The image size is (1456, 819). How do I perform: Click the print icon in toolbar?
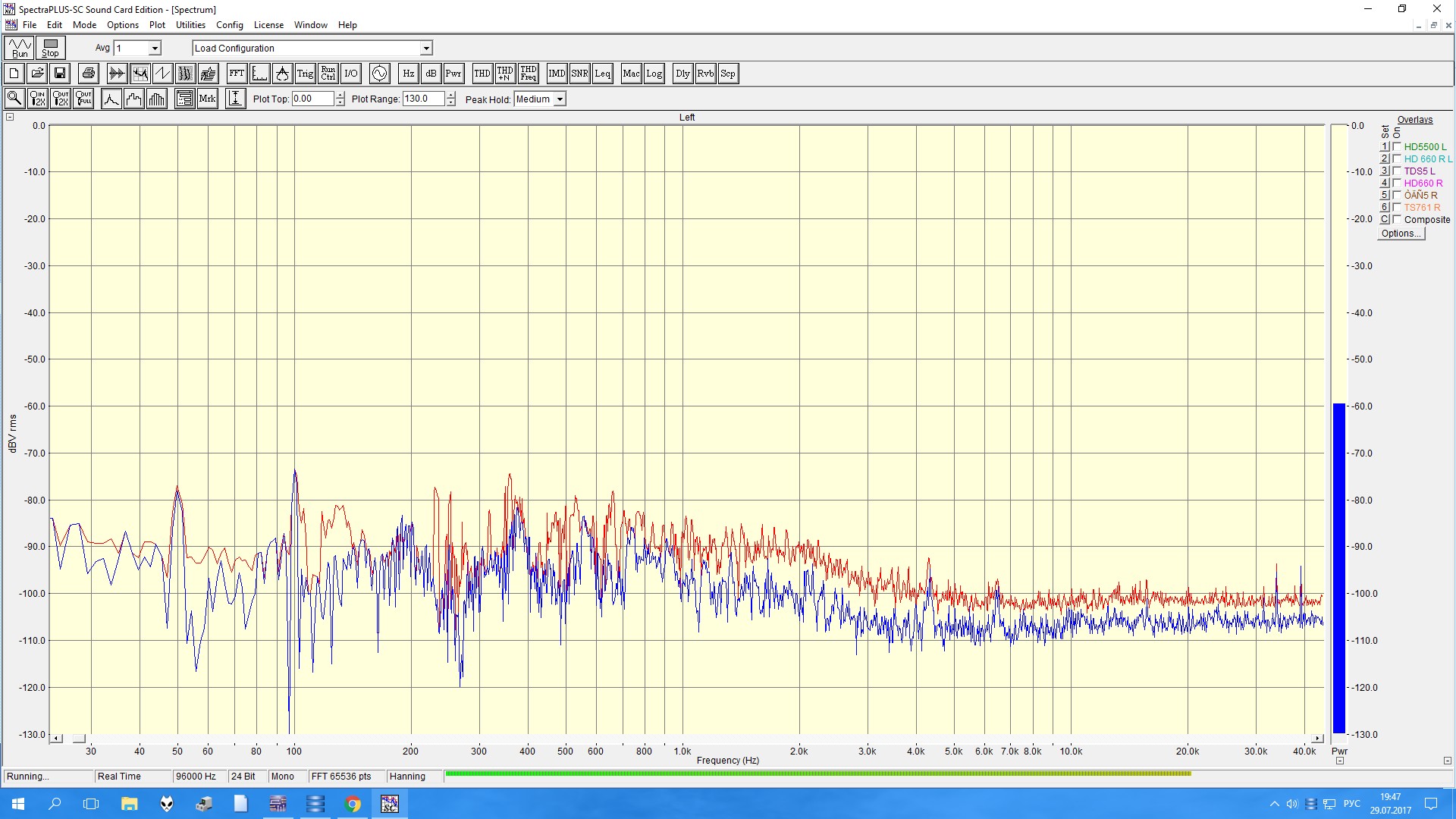89,74
